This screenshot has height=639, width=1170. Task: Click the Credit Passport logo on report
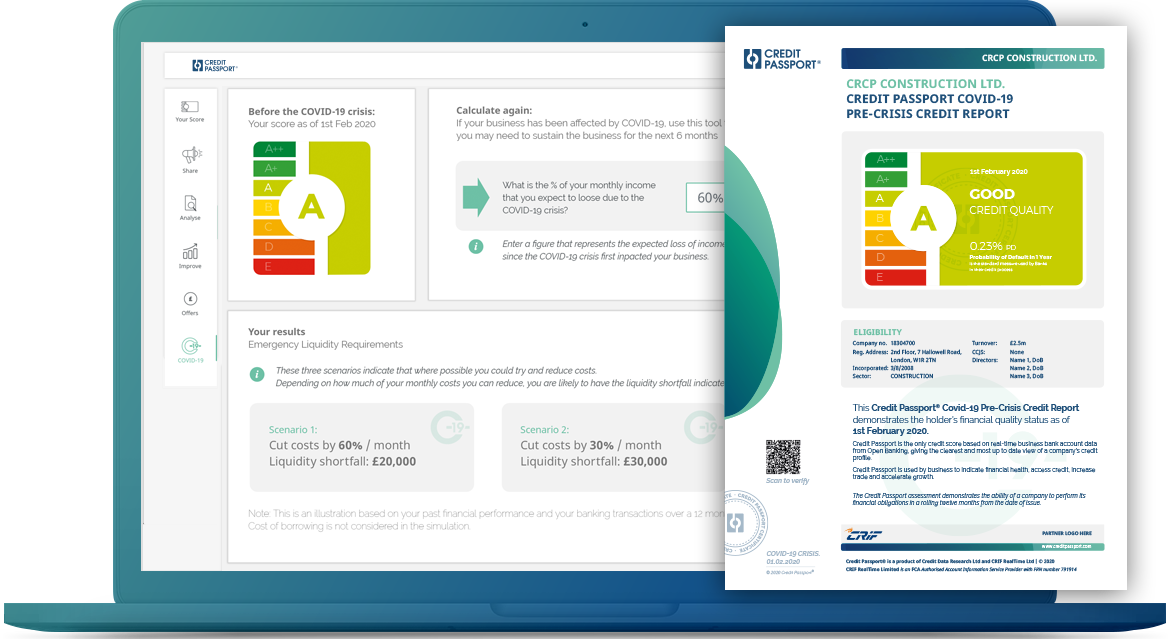(781, 59)
